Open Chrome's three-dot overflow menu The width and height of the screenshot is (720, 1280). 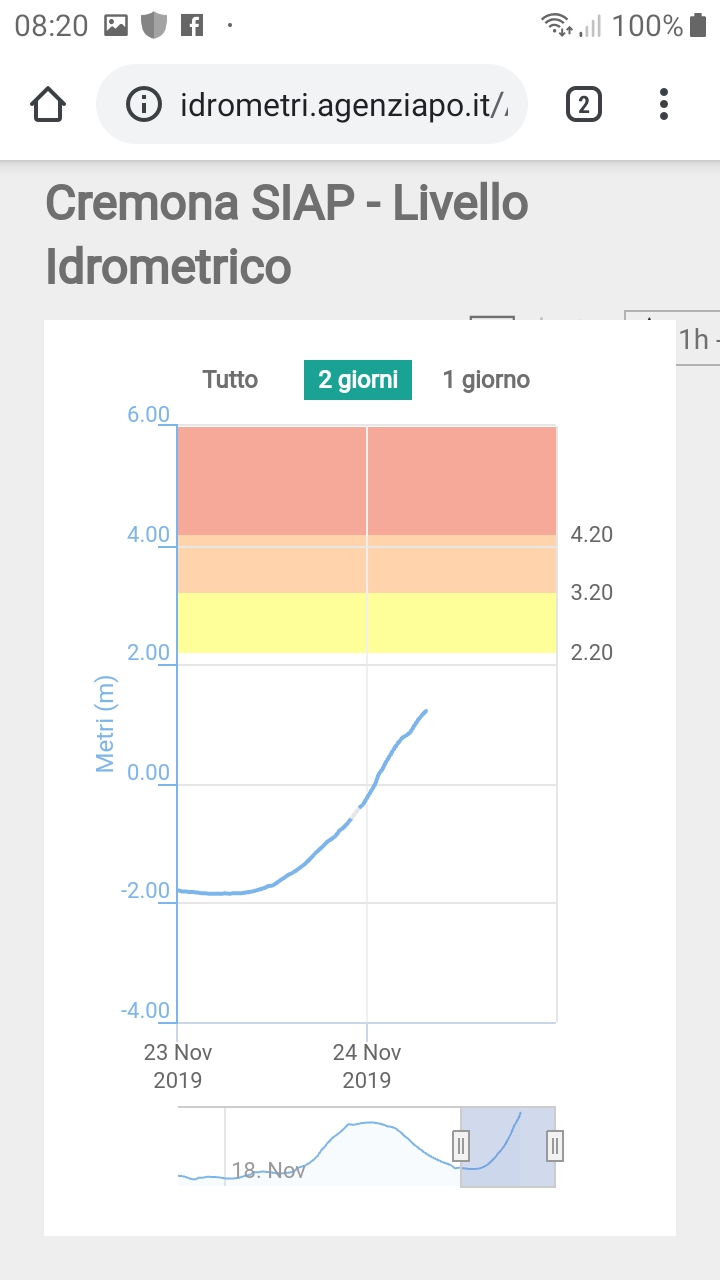click(664, 104)
